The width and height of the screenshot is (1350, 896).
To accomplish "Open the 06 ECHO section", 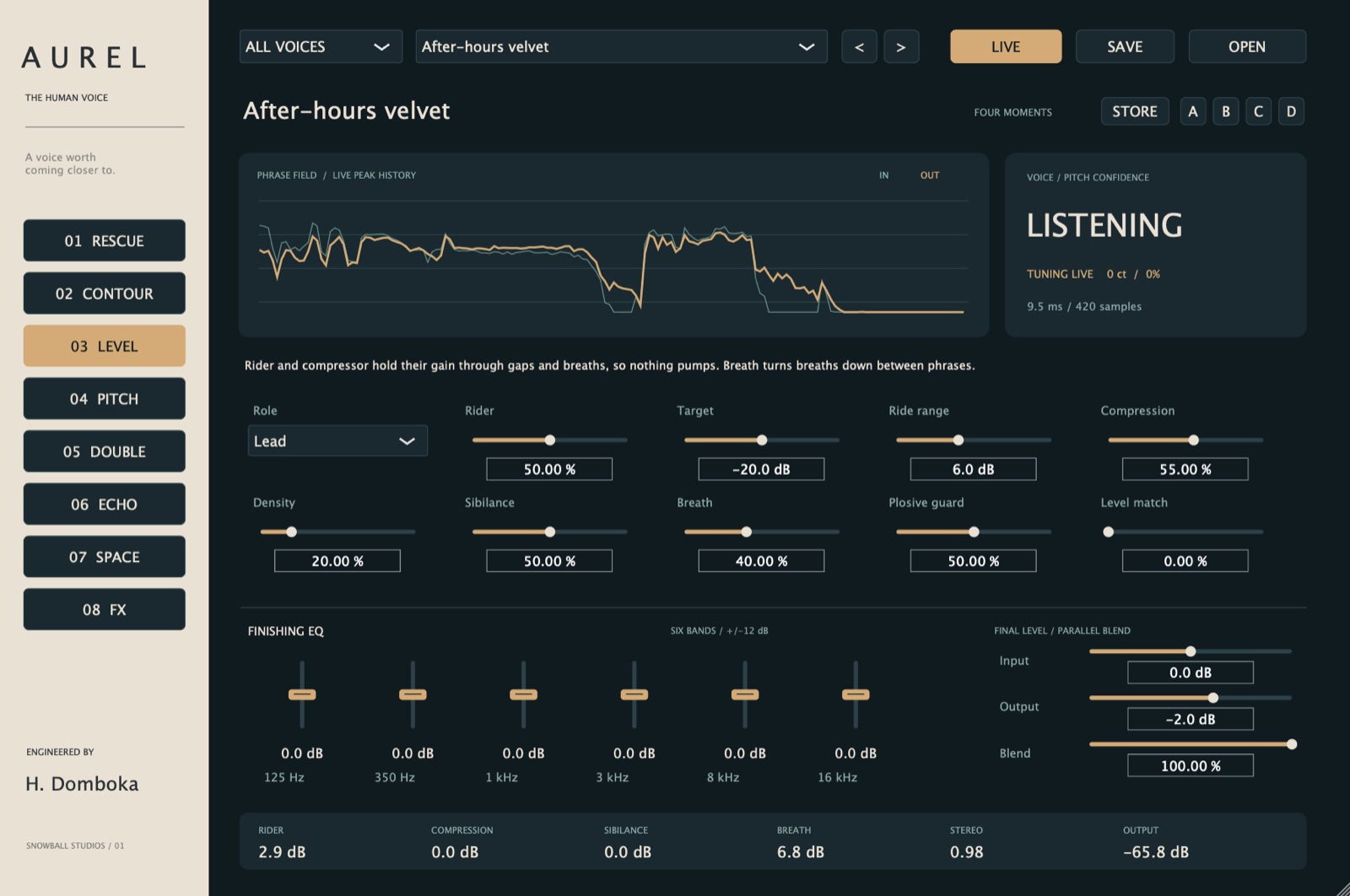I will [105, 505].
